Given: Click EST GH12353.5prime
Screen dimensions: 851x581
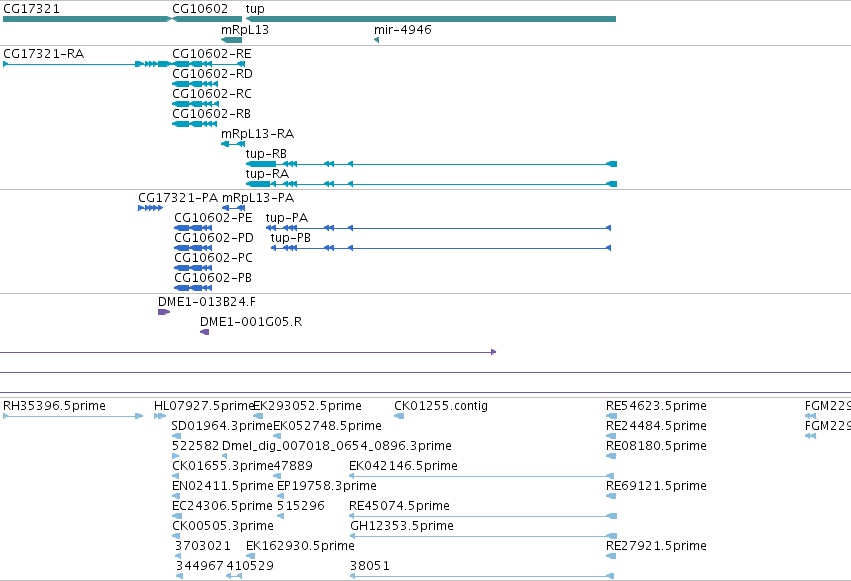Looking at the screenshot, I should [x=402, y=526].
